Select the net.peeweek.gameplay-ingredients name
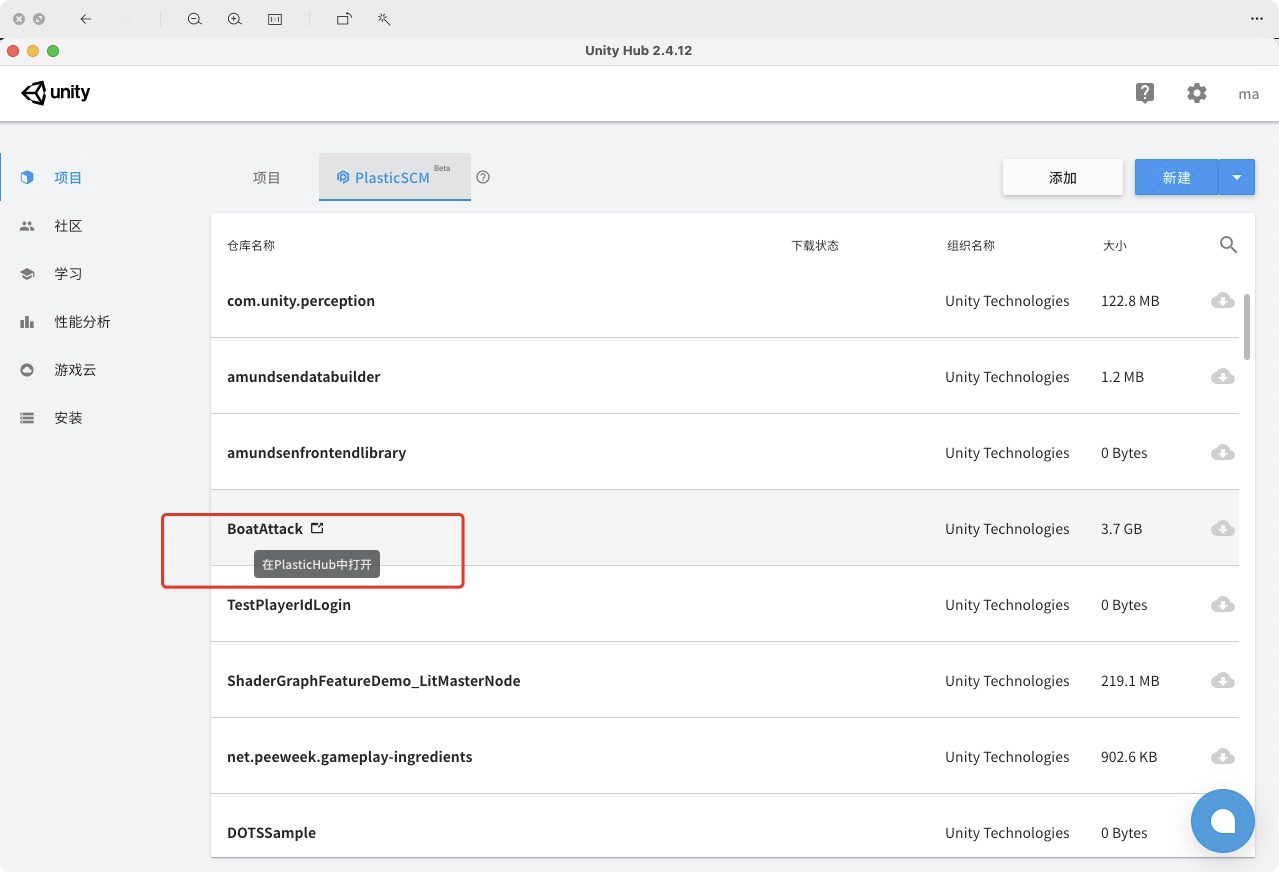Screen dimensions: 1279x872 pos(350,757)
